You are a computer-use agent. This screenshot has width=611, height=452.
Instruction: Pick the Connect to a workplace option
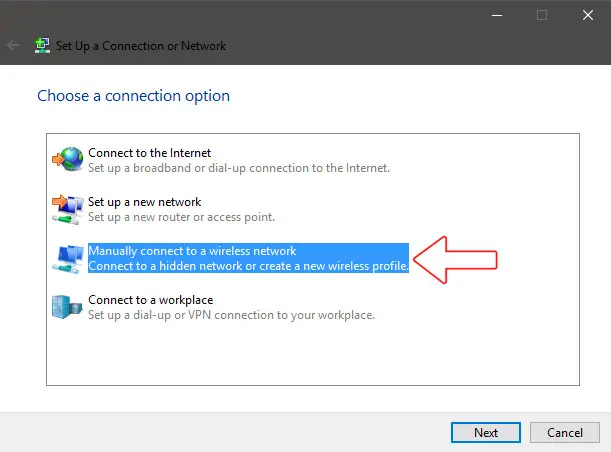click(x=150, y=300)
